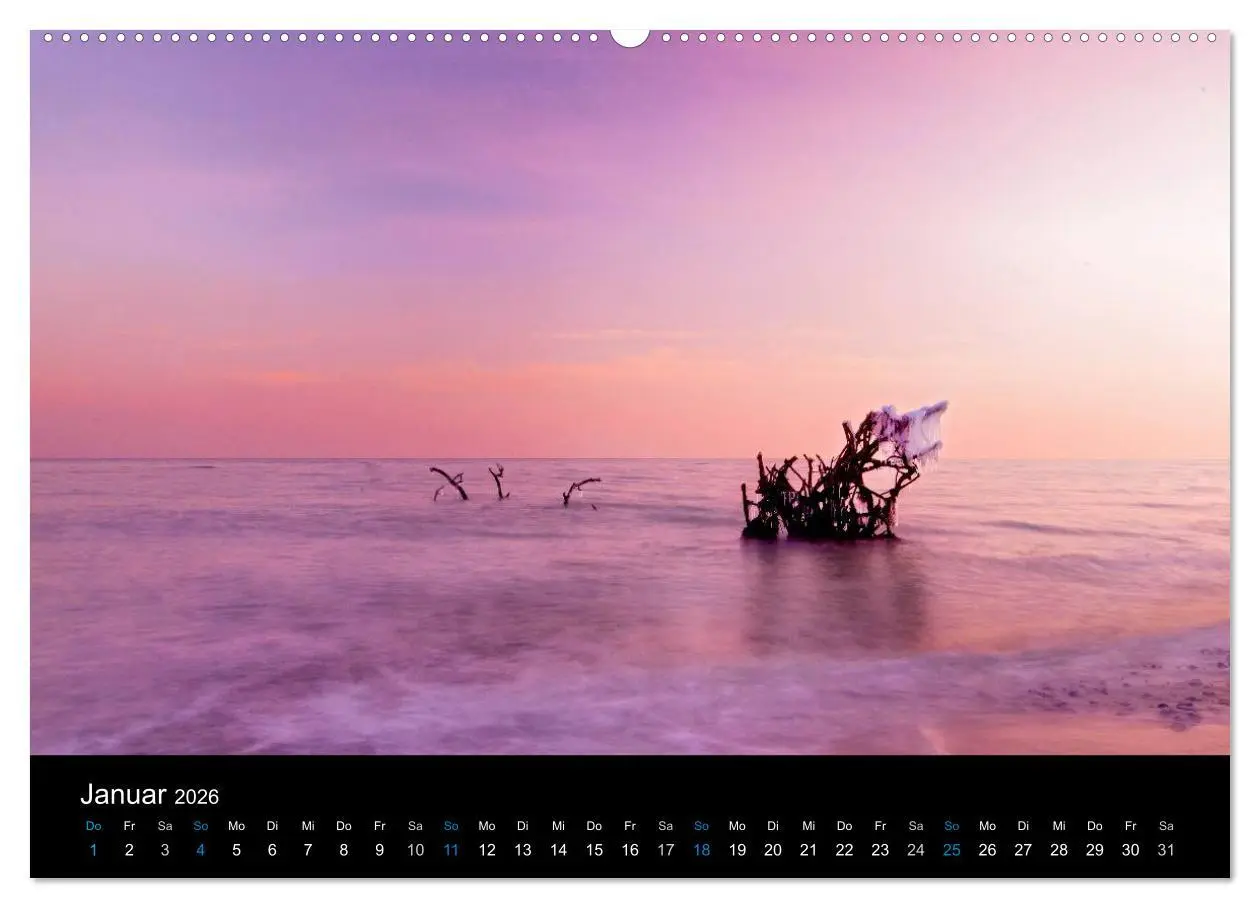Toggle the So header above date 25

[x=951, y=826]
